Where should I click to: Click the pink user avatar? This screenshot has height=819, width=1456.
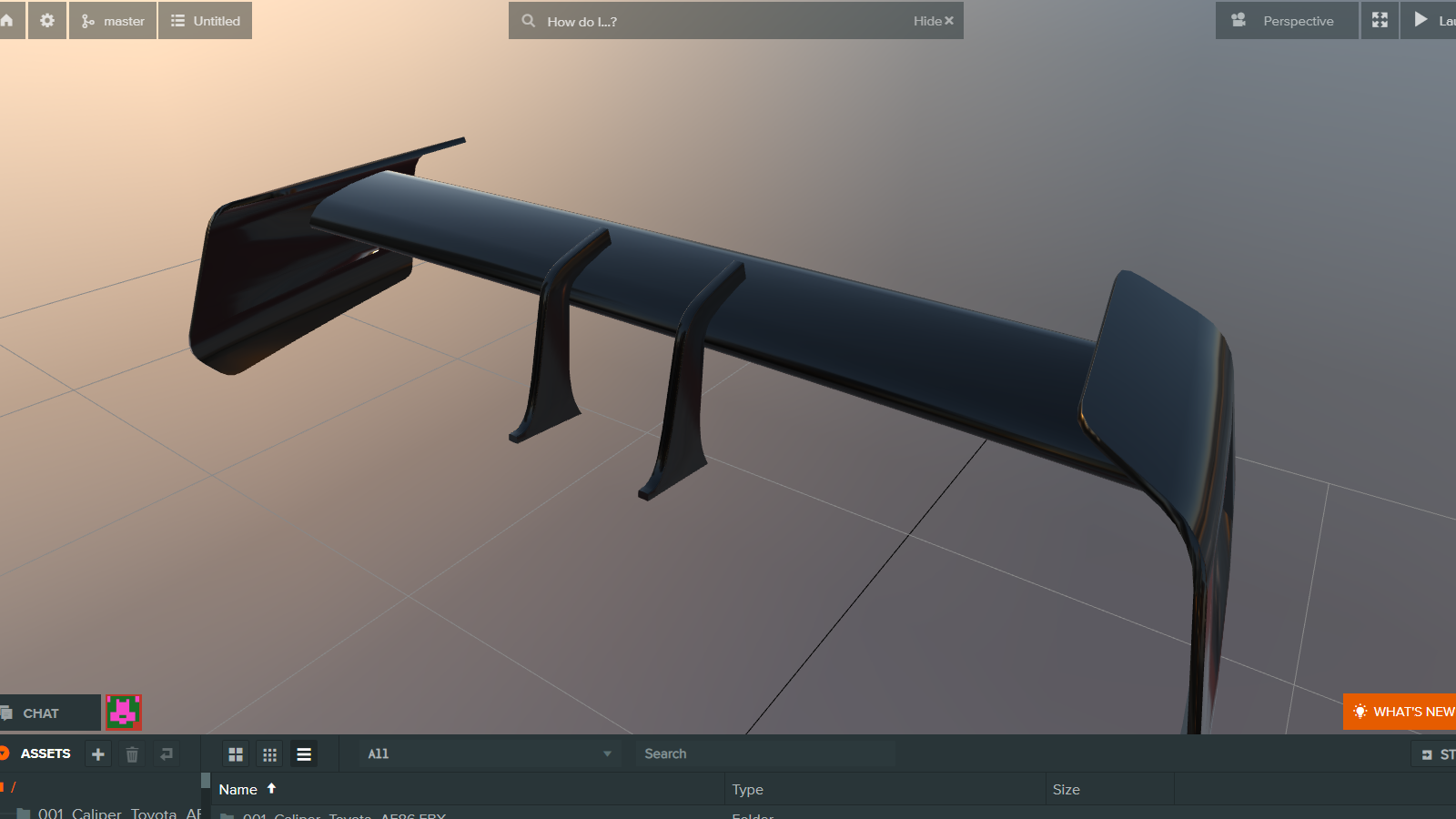point(123,713)
